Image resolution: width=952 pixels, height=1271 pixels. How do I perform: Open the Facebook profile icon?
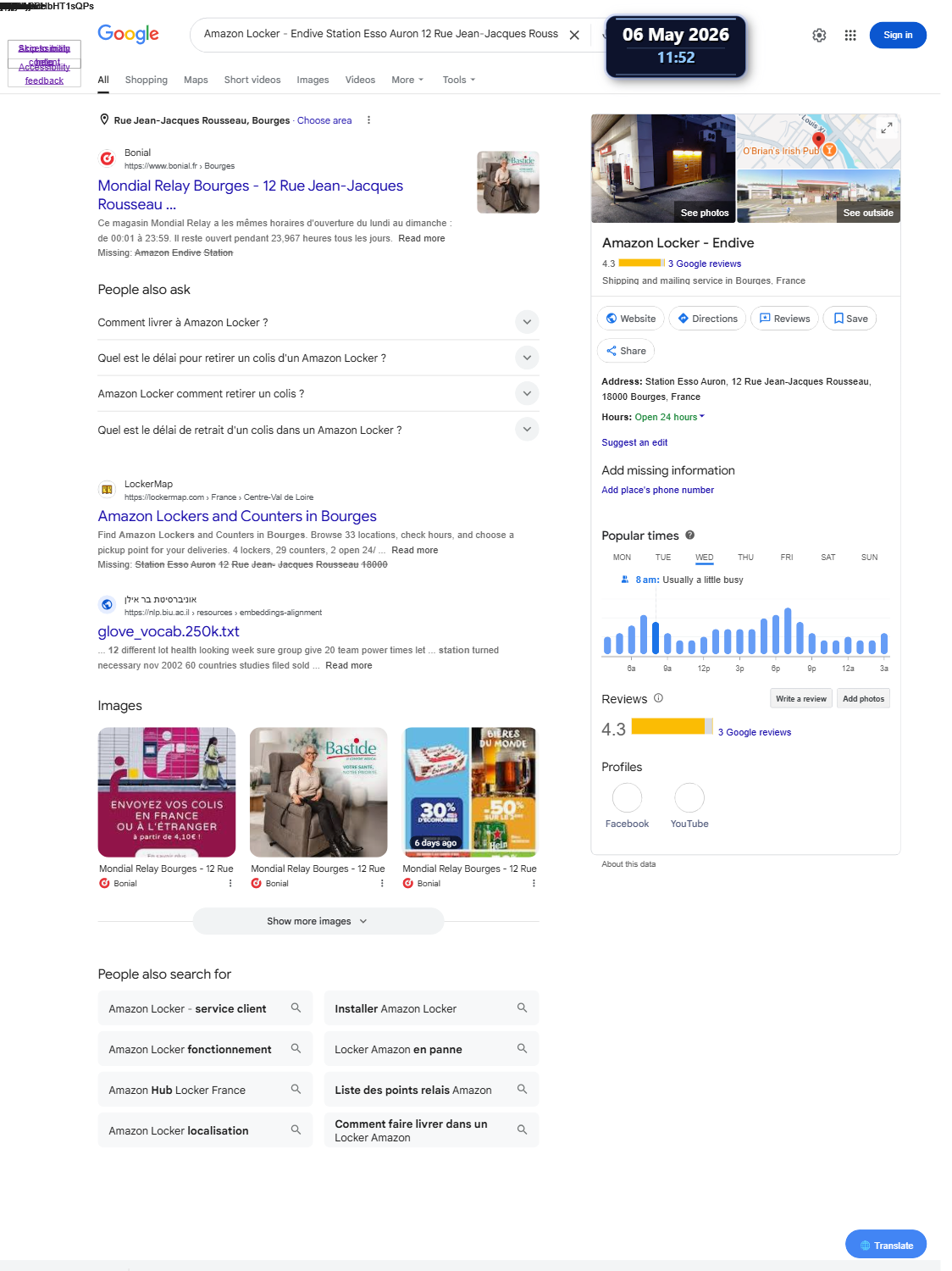pos(627,797)
